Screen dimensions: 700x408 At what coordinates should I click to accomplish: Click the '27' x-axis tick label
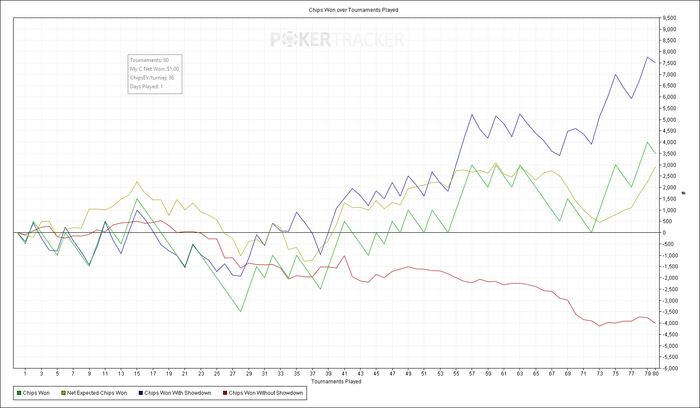[233, 374]
